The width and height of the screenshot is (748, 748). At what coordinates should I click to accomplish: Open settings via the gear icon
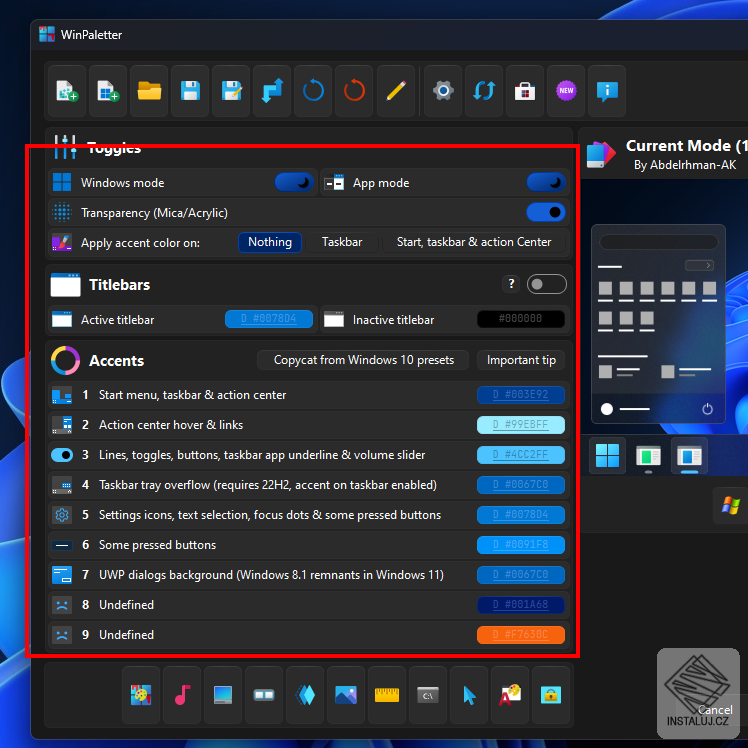click(x=443, y=91)
